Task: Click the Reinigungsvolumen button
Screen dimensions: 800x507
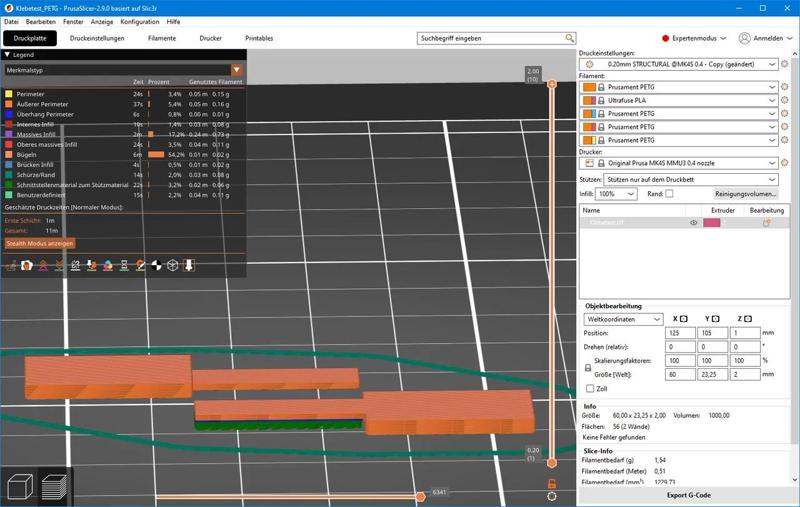Action: [x=745, y=194]
